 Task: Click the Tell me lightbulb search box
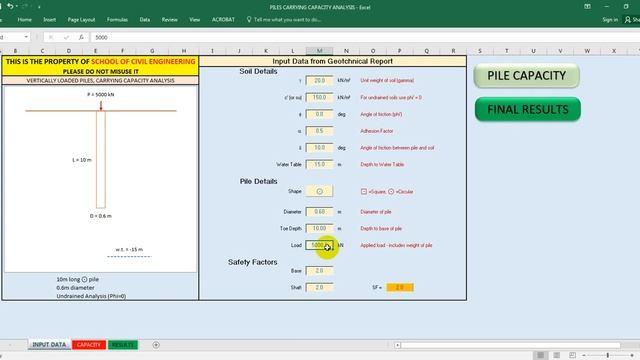point(284,20)
